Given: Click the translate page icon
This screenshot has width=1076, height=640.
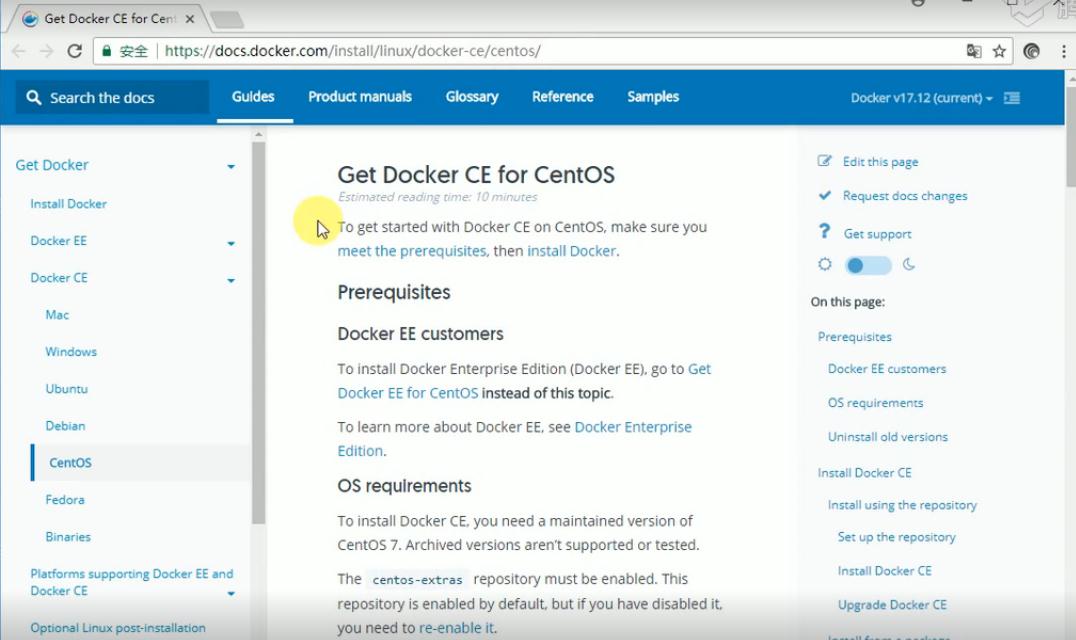Looking at the screenshot, I should point(974,51).
